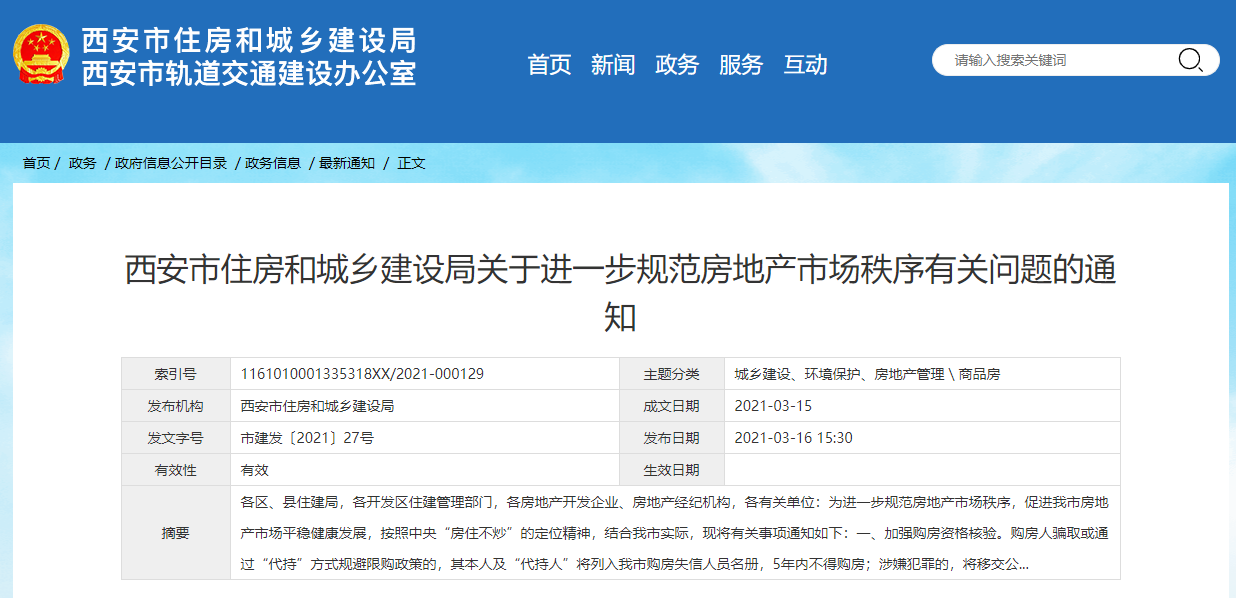Navigate to 首页 via breadcrumb link
The height and width of the screenshot is (598, 1236).
37,163
